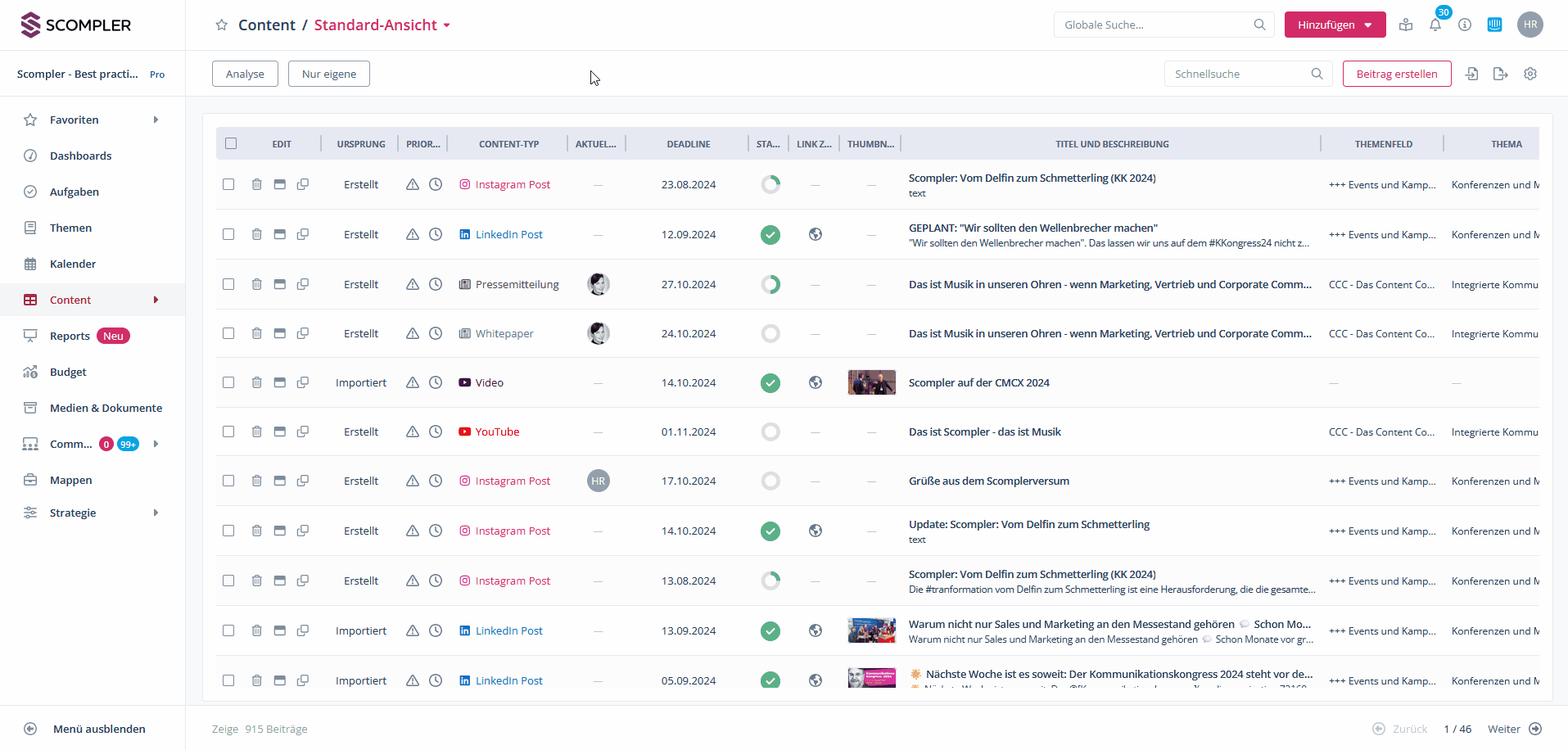Toggle the select-all header checkbox
This screenshot has height=750, width=1568.
click(231, 143)
